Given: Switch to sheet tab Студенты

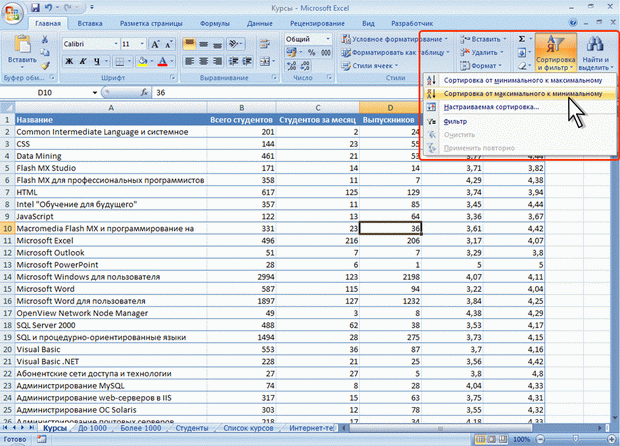Looking at the screenshot, I should [192, 428].
